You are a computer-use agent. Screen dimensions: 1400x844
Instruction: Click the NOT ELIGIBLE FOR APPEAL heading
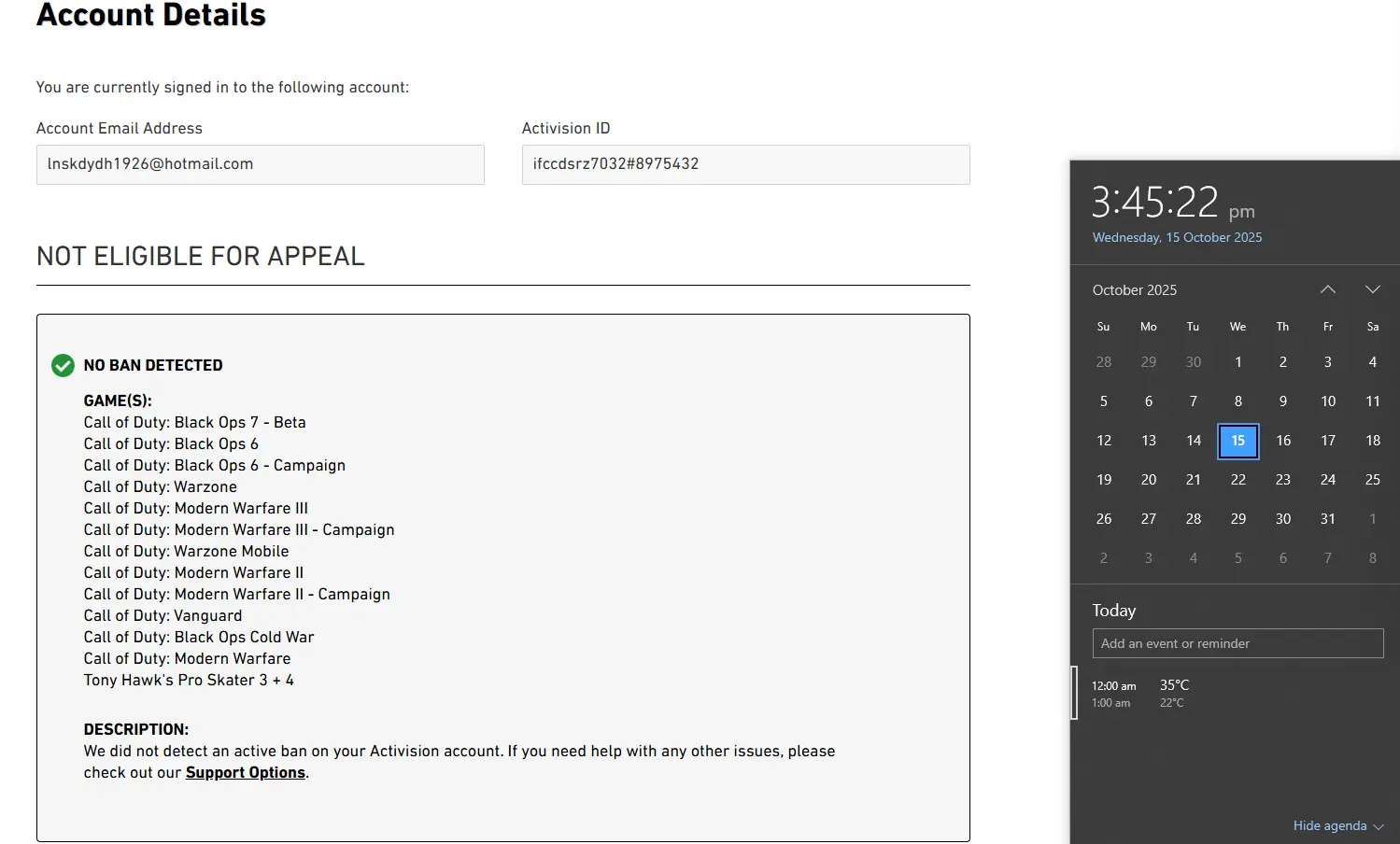pyautogui.click(x=201, y=256)
